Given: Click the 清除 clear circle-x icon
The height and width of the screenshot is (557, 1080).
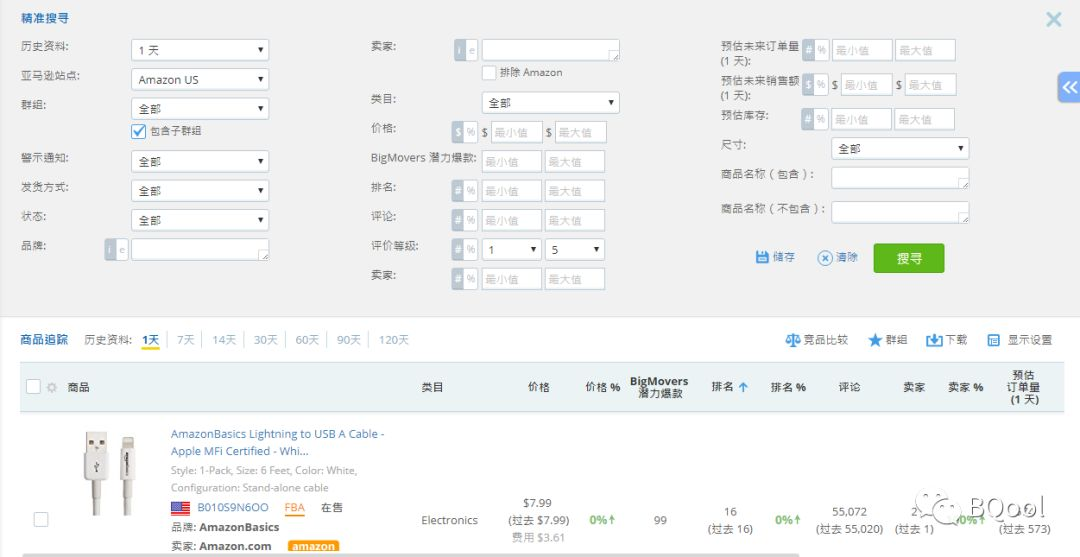Looking at the screenshot, I should (x=825, y=258).
